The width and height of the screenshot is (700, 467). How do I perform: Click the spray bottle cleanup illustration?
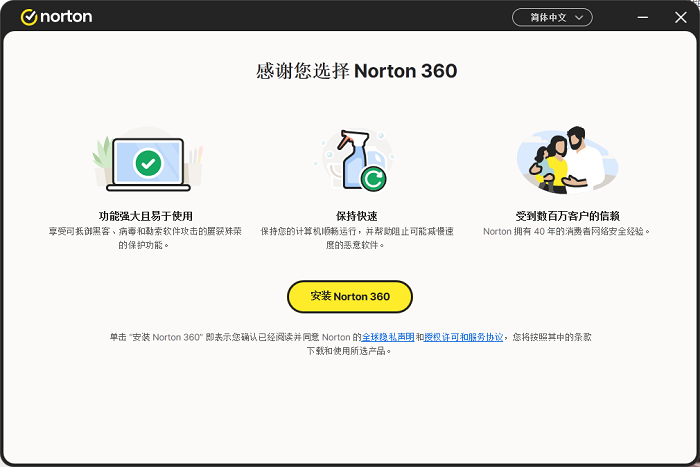pos(355,160)
